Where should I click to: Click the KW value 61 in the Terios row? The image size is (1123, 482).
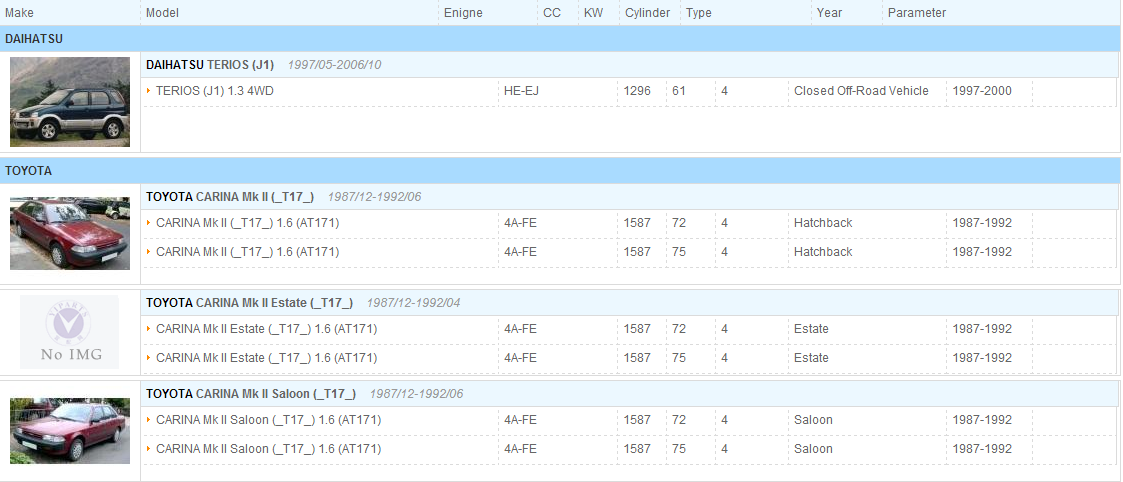click(679, 91)
